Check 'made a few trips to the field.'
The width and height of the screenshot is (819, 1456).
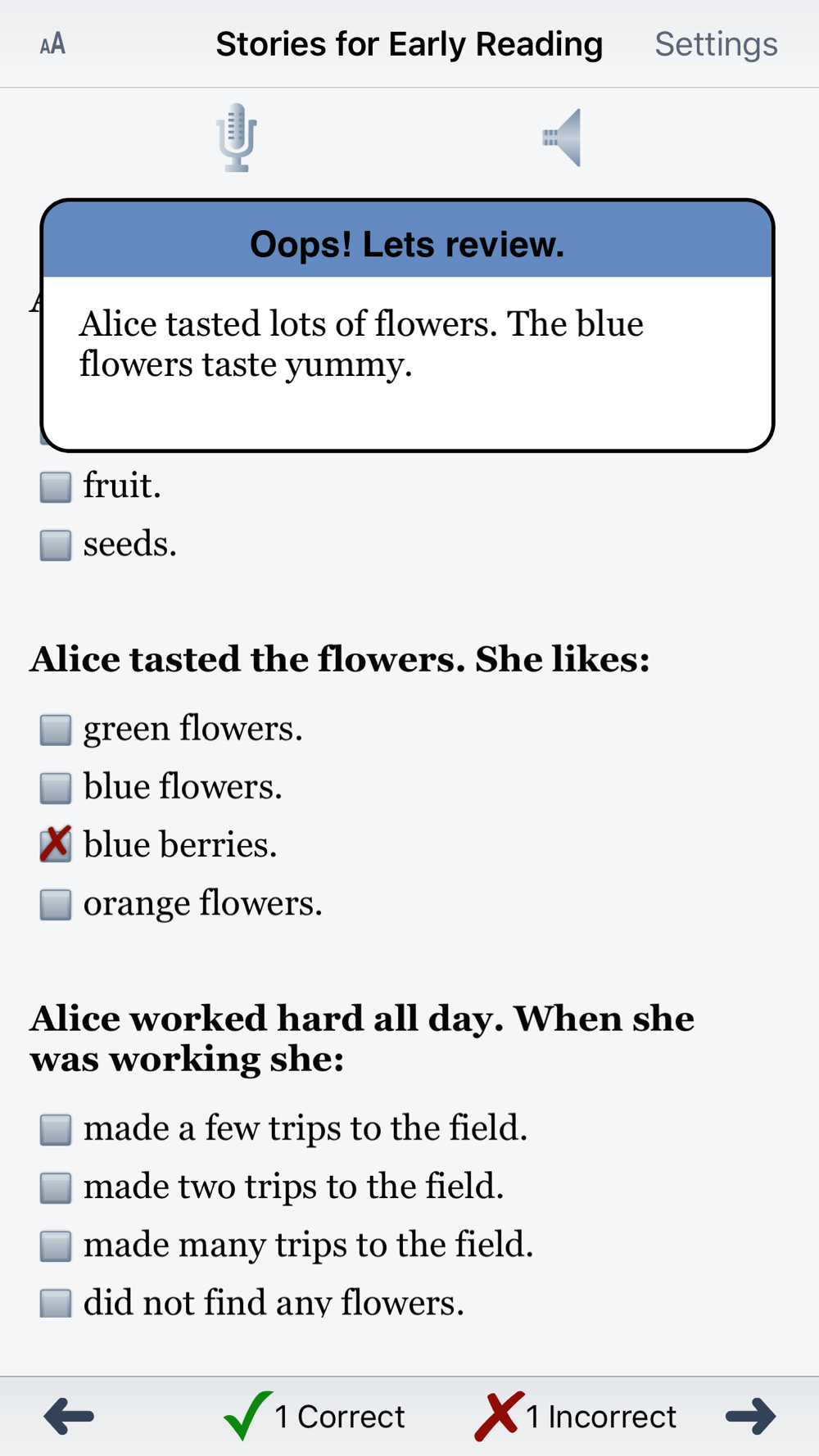pos(56,1129)
